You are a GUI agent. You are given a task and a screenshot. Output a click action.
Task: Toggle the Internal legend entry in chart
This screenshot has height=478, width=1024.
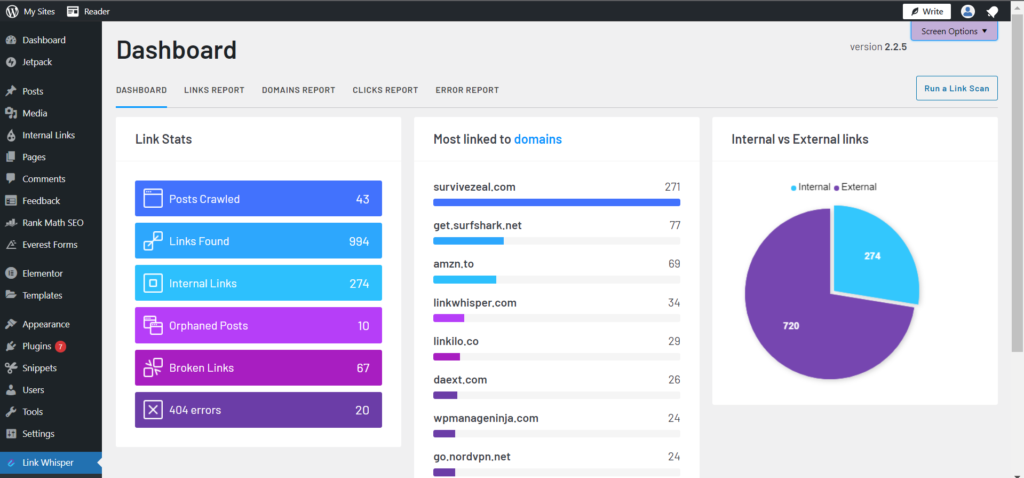tap(810, 187)
